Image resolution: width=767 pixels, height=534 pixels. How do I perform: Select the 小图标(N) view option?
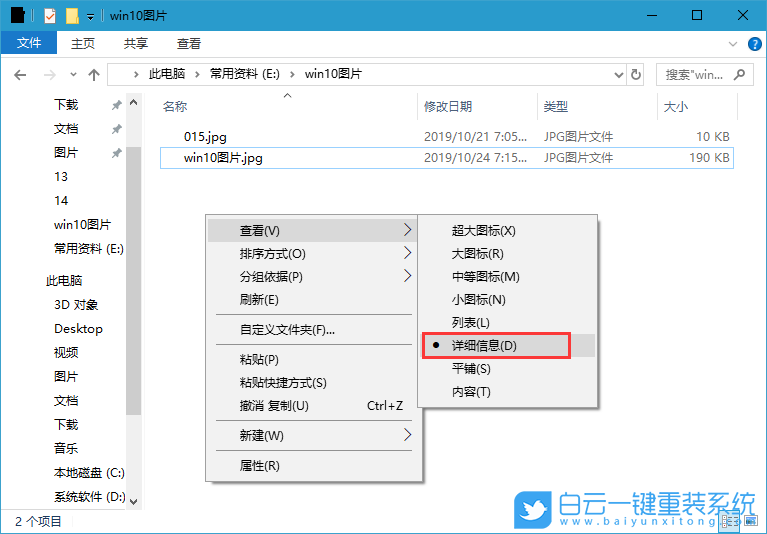click(508, 300)
